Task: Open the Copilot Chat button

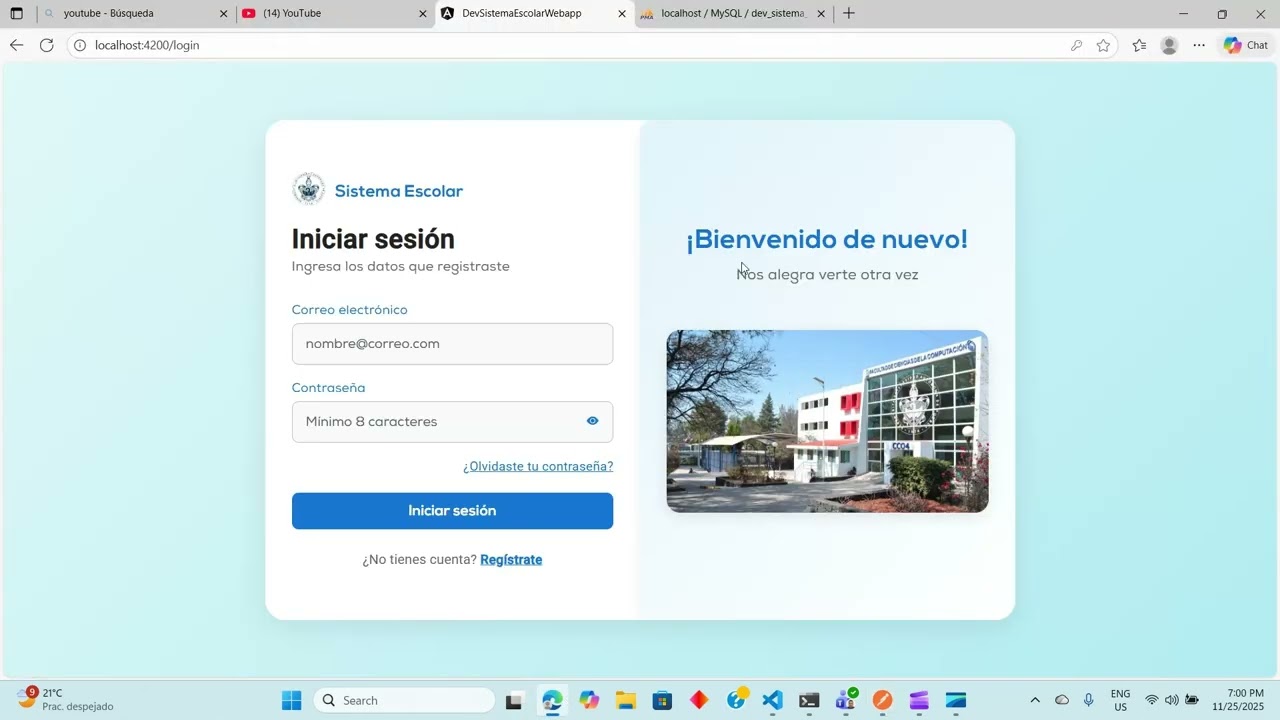Action: [x=1246, y=45]
